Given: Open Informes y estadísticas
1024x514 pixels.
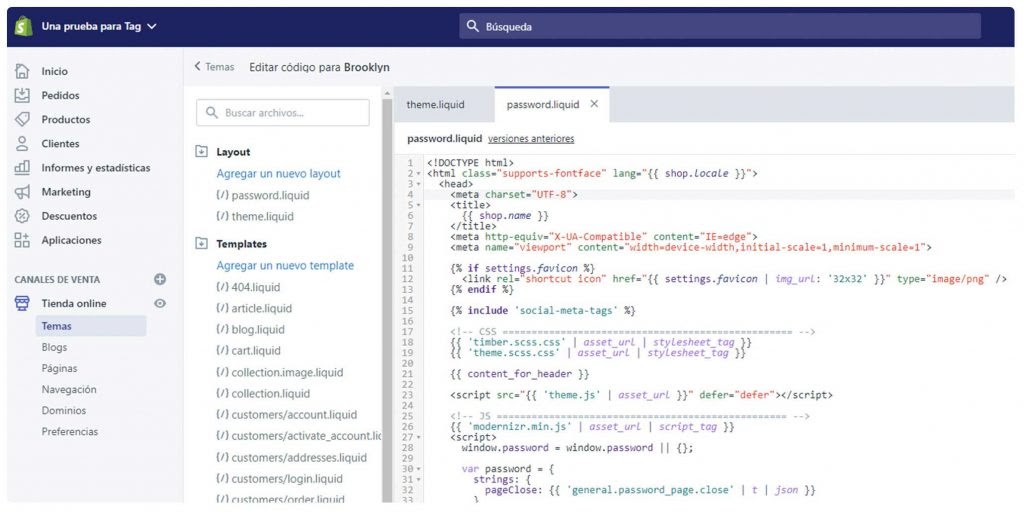Looking at the screenshot, I should (95, 168).
